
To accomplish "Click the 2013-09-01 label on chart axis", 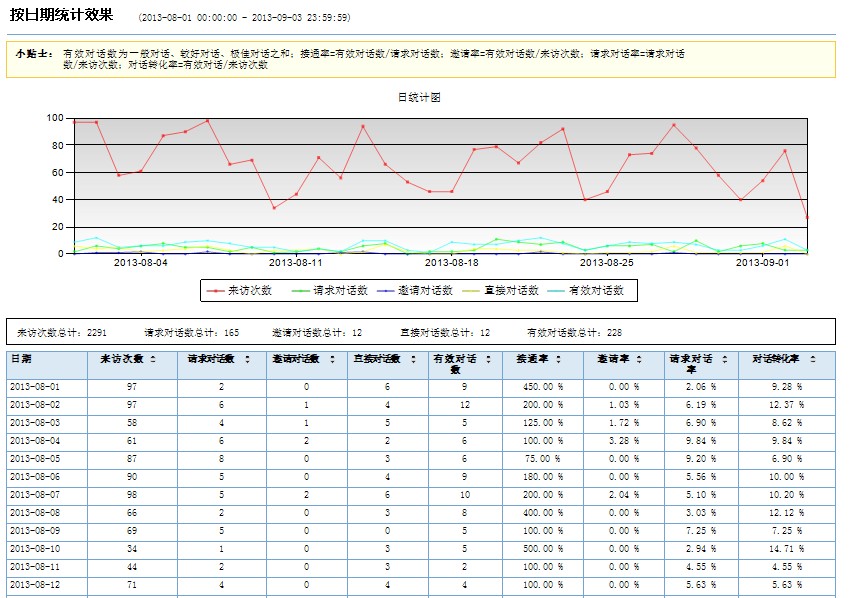I will pos(763,263).
